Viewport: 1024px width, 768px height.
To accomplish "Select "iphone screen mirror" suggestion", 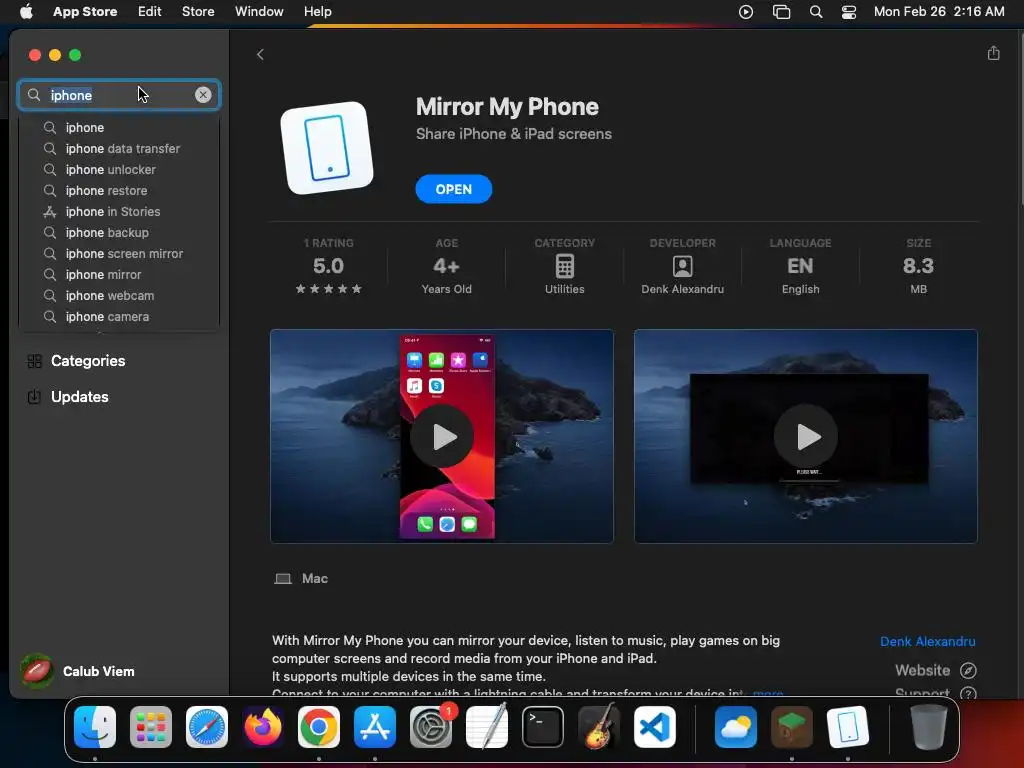I will click(x=119, y=253).
